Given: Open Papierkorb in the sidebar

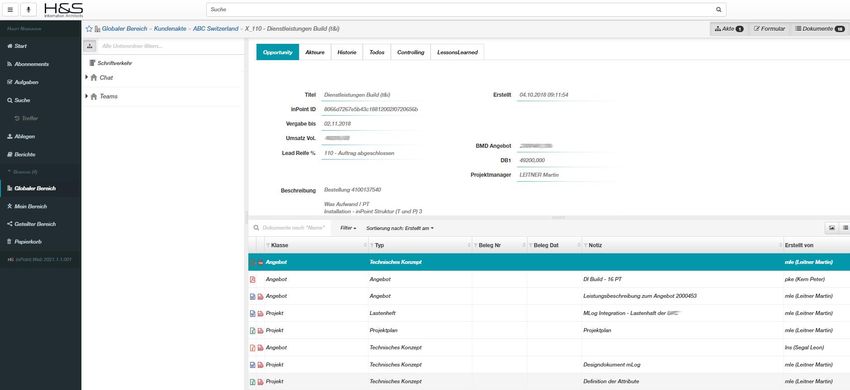Looking at the screenshot, I should click(x=24, y=241).
